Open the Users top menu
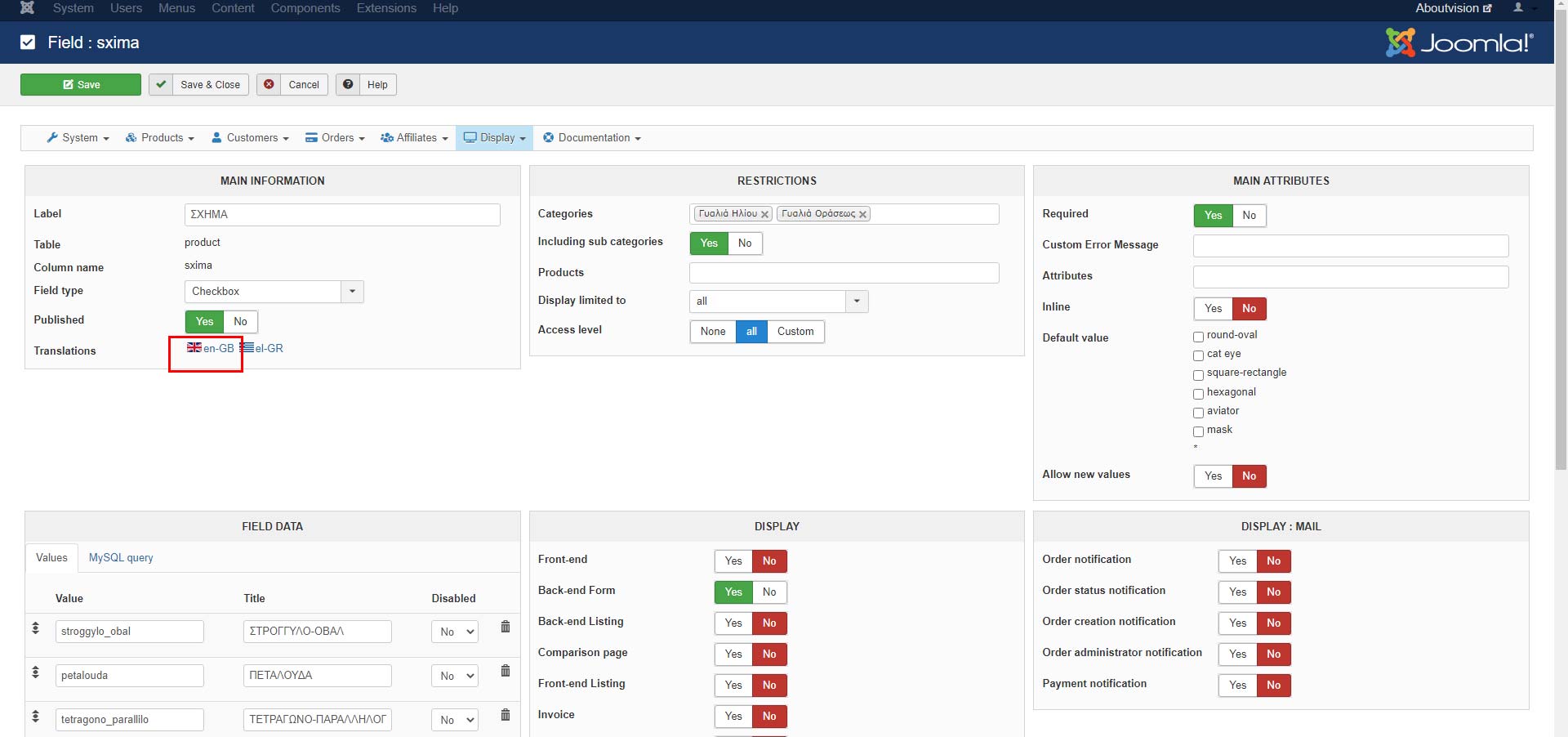 click(126, 8)
